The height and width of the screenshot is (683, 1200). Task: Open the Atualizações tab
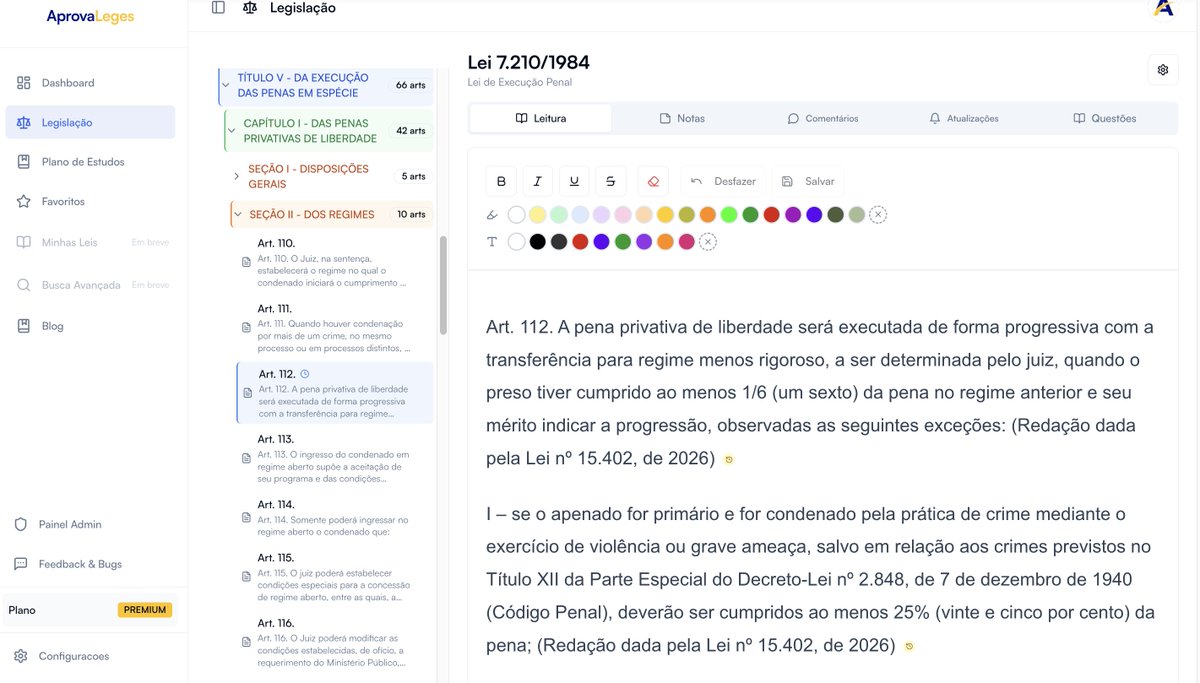point(964,118)
